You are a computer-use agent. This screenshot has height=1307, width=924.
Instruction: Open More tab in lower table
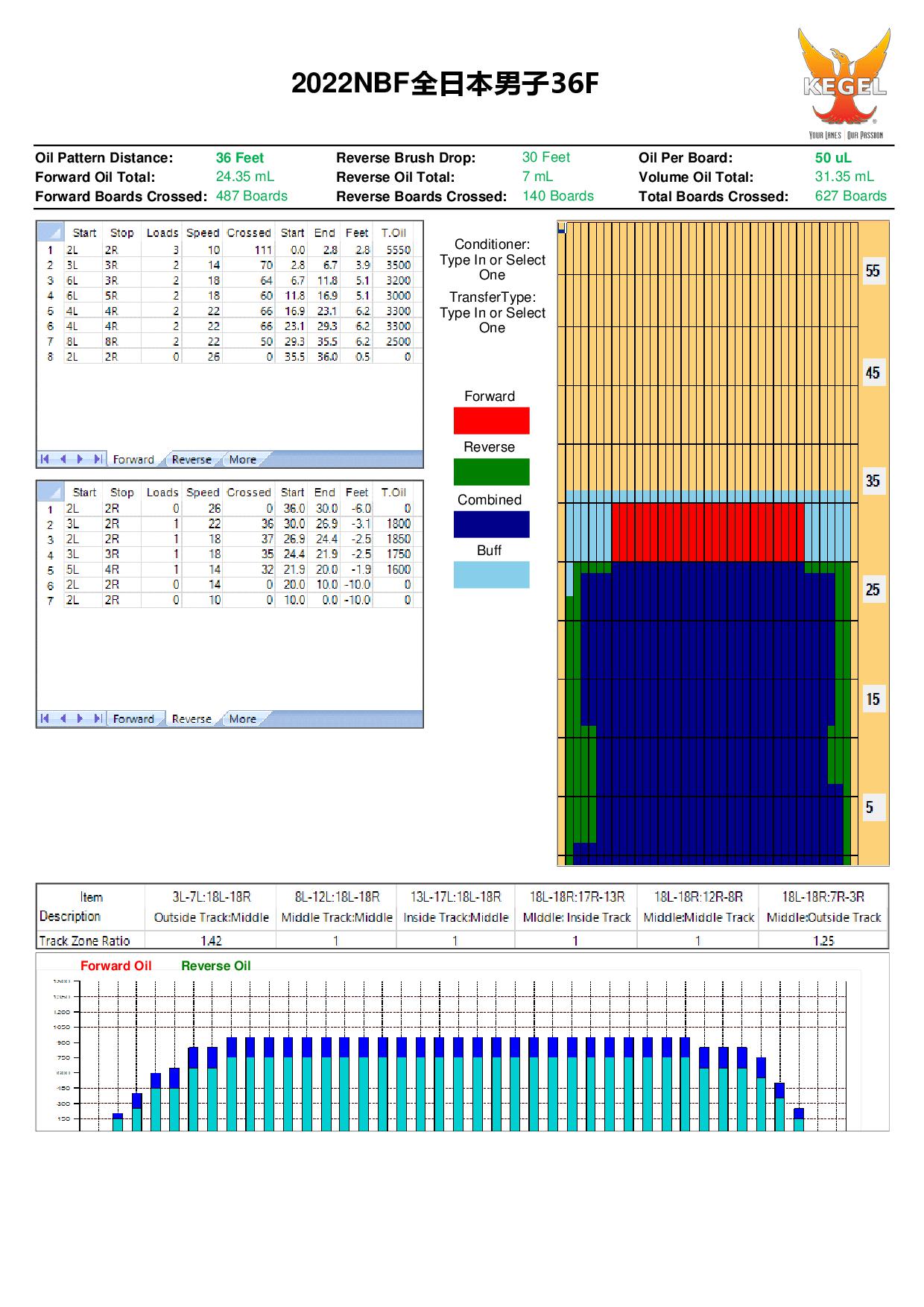click(243, 719)
